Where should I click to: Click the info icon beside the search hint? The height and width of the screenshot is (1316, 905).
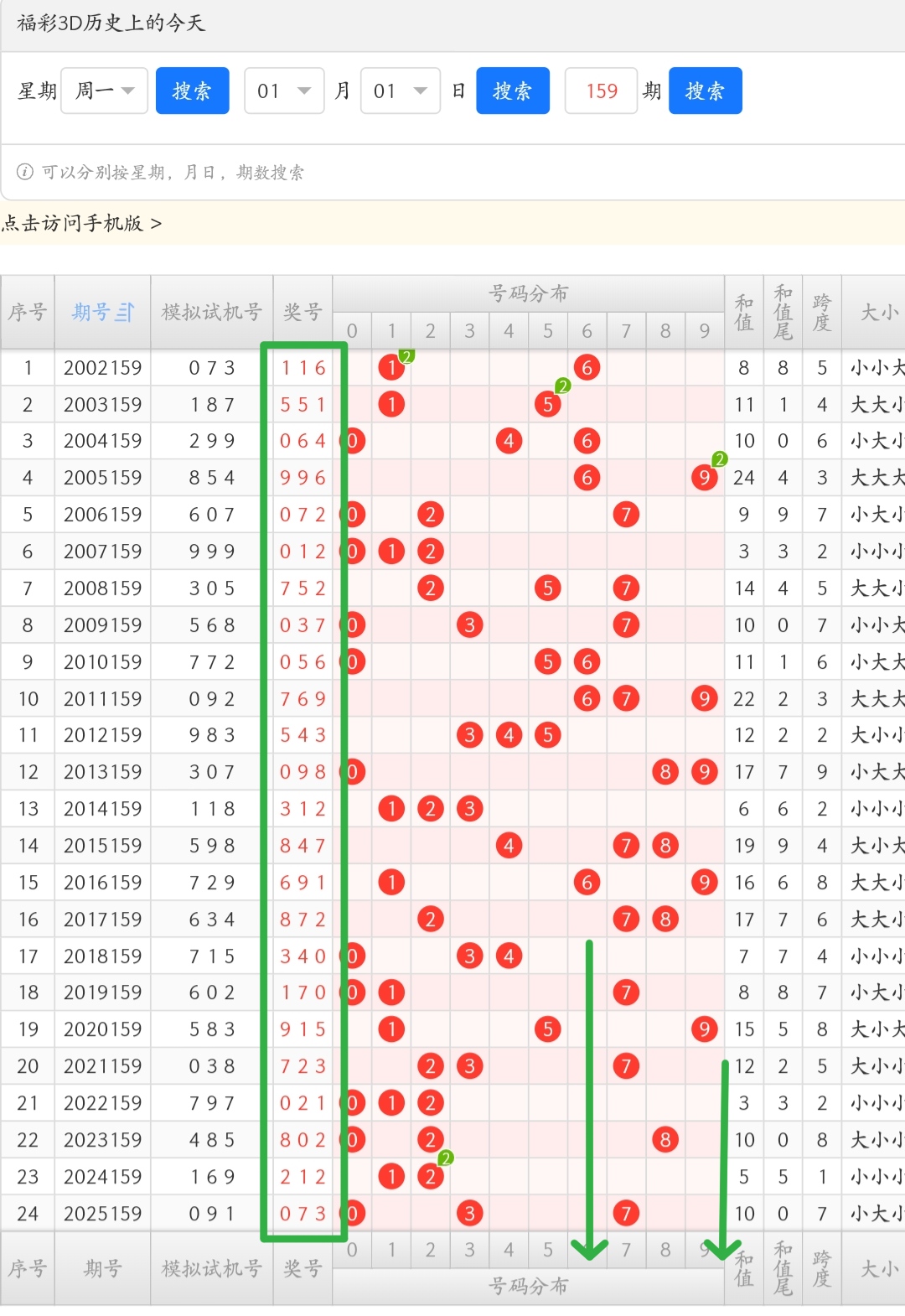point(25,172)
